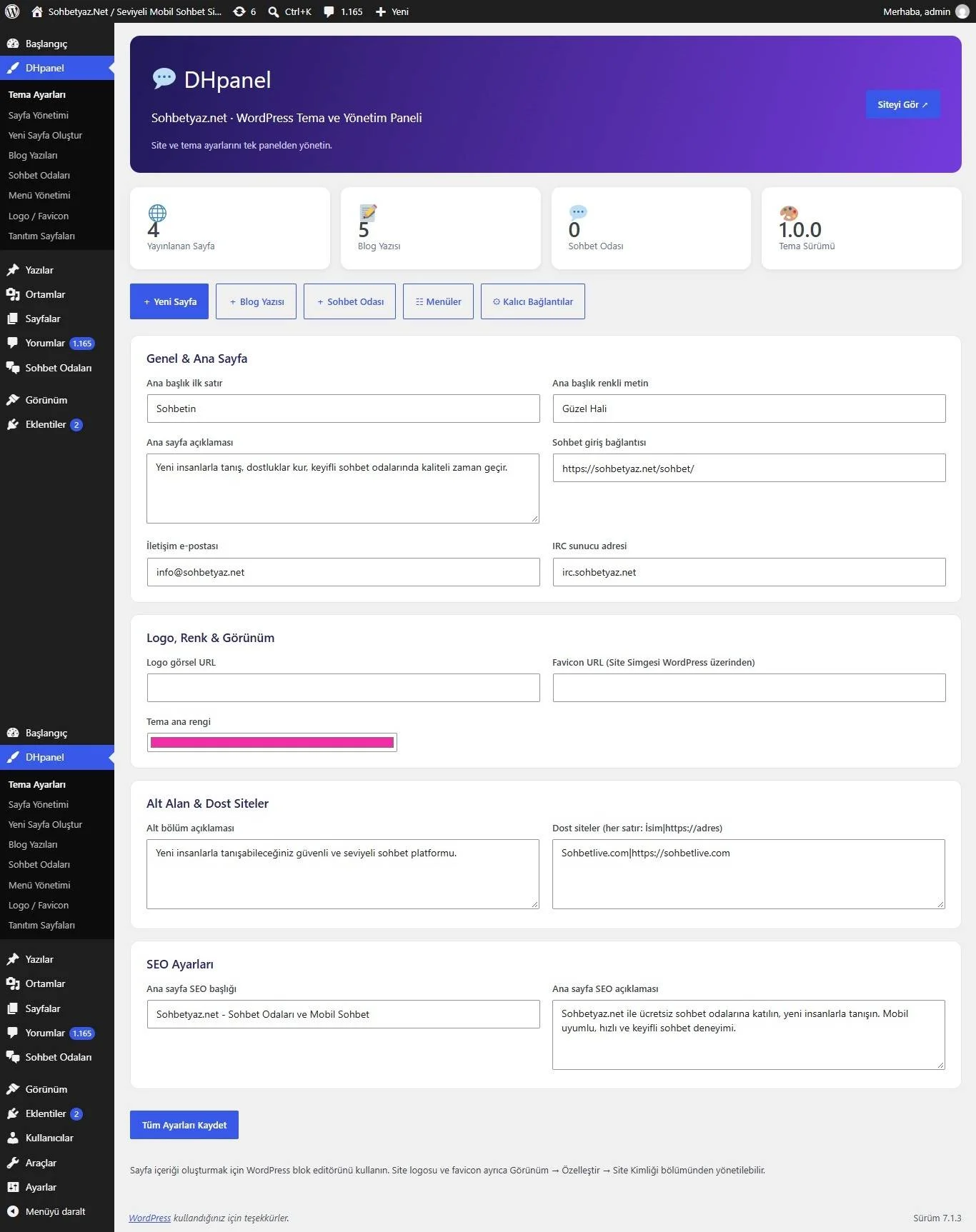
Task: Save with Tüm Ayarları Kaydet
Action: click(x=184, y=1125)
